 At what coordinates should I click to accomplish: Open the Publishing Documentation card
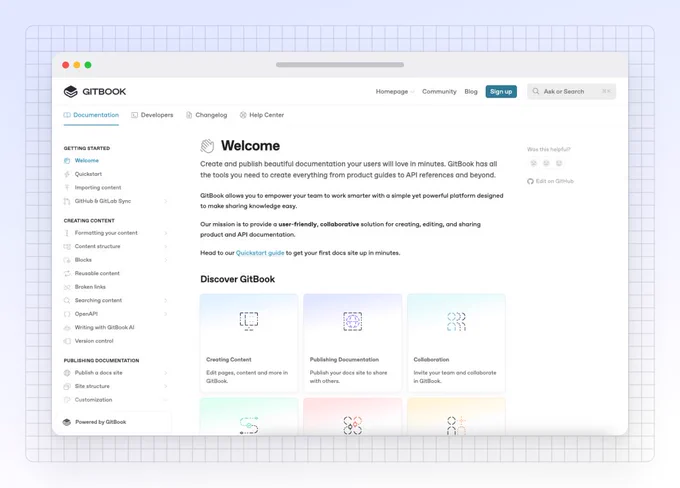(353, 343)
